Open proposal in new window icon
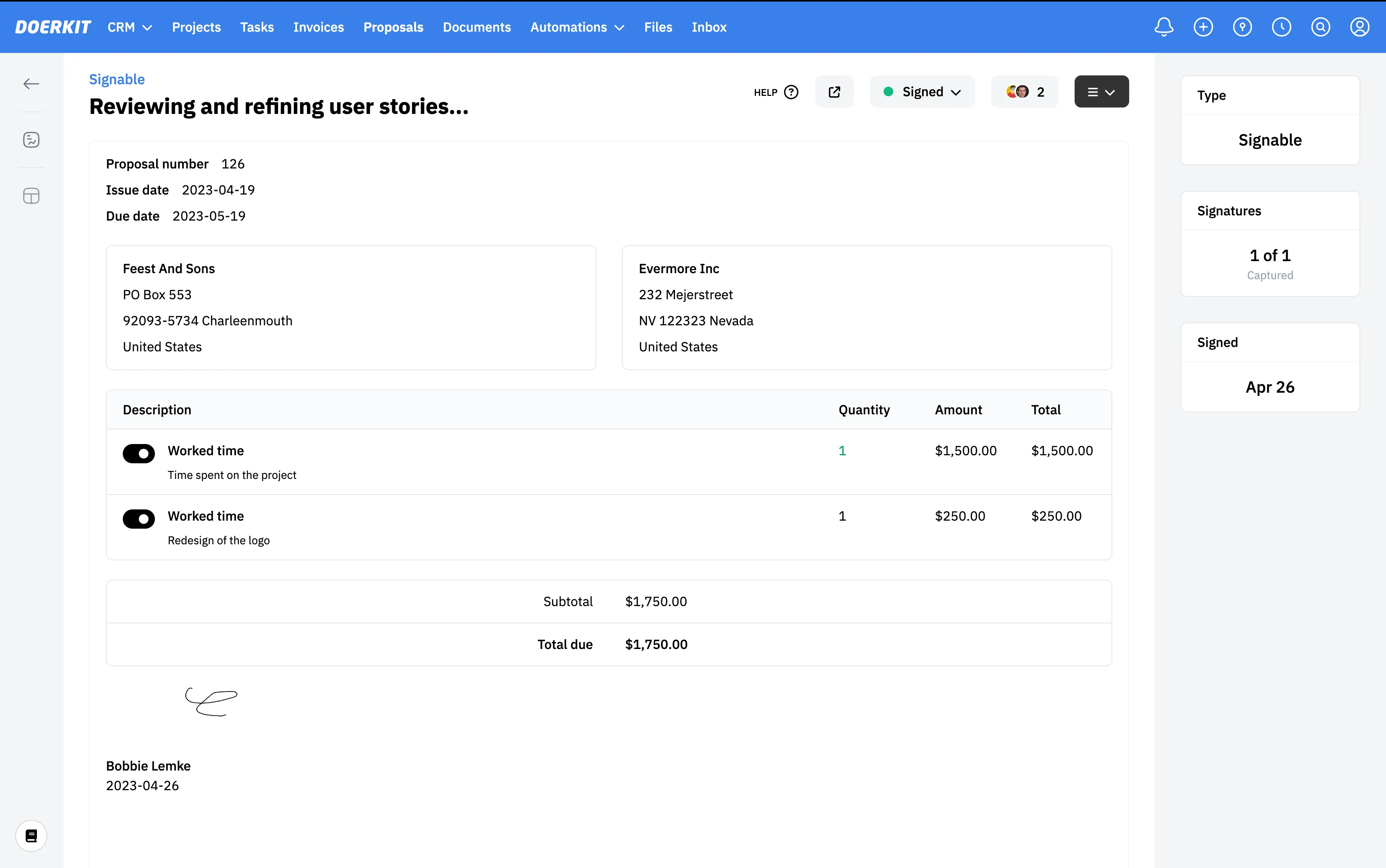Screen dimensions: 1386x868 (x=834, y=92)
